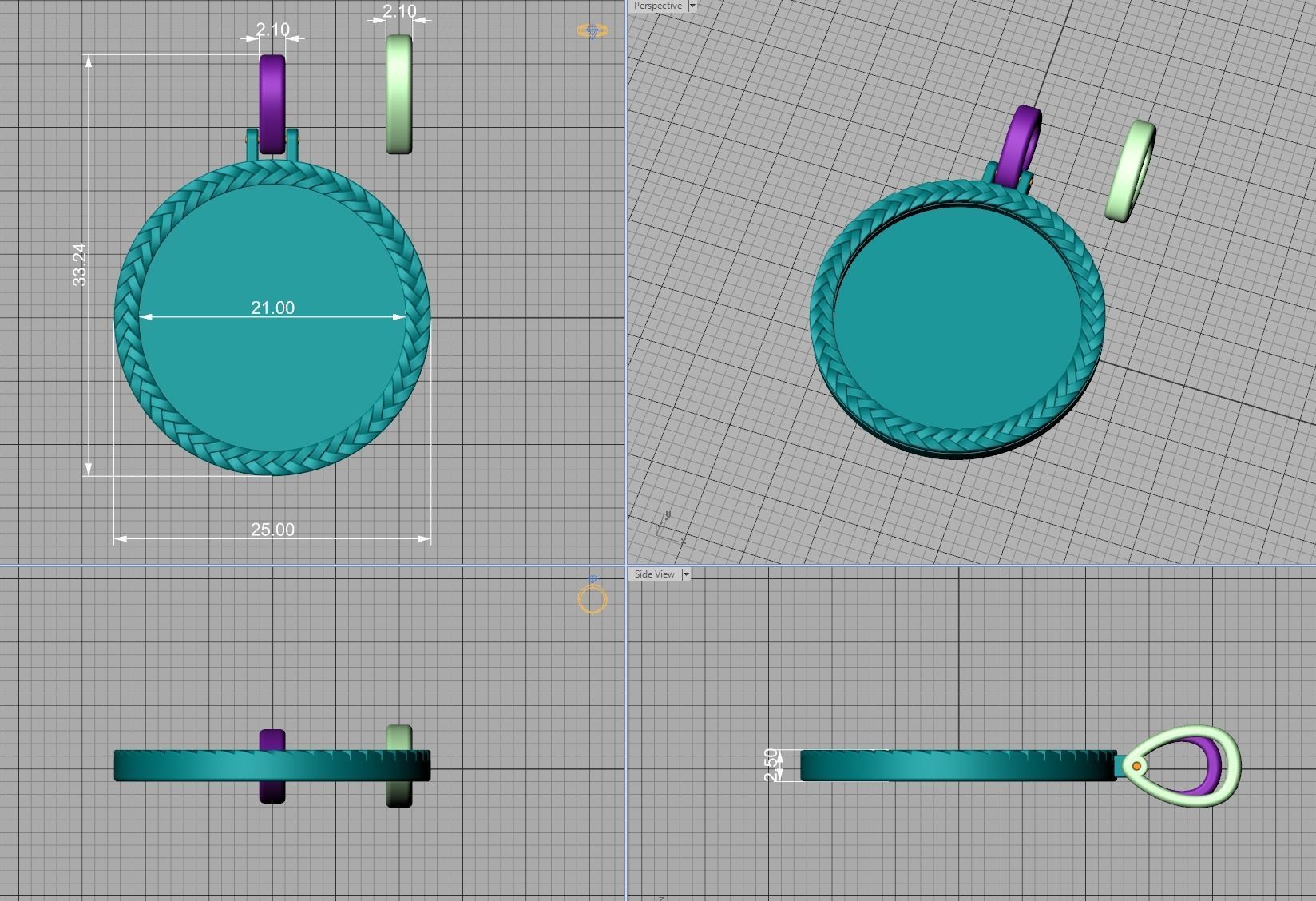Viewport: 1316px width, 901px height.
Task: Click the ring front-view icon
Action: coord(593,597)
